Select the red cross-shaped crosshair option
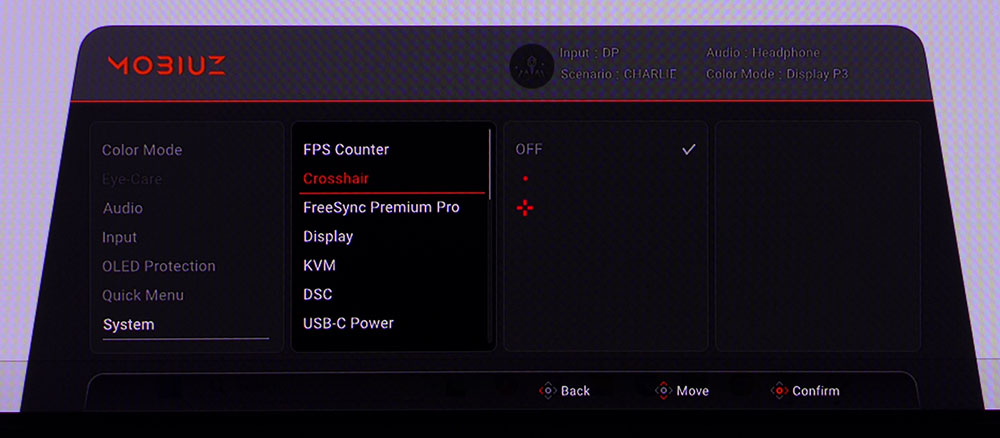This screenshot has height=438, width=1000. pyautogui.click(x=525, y=208)
